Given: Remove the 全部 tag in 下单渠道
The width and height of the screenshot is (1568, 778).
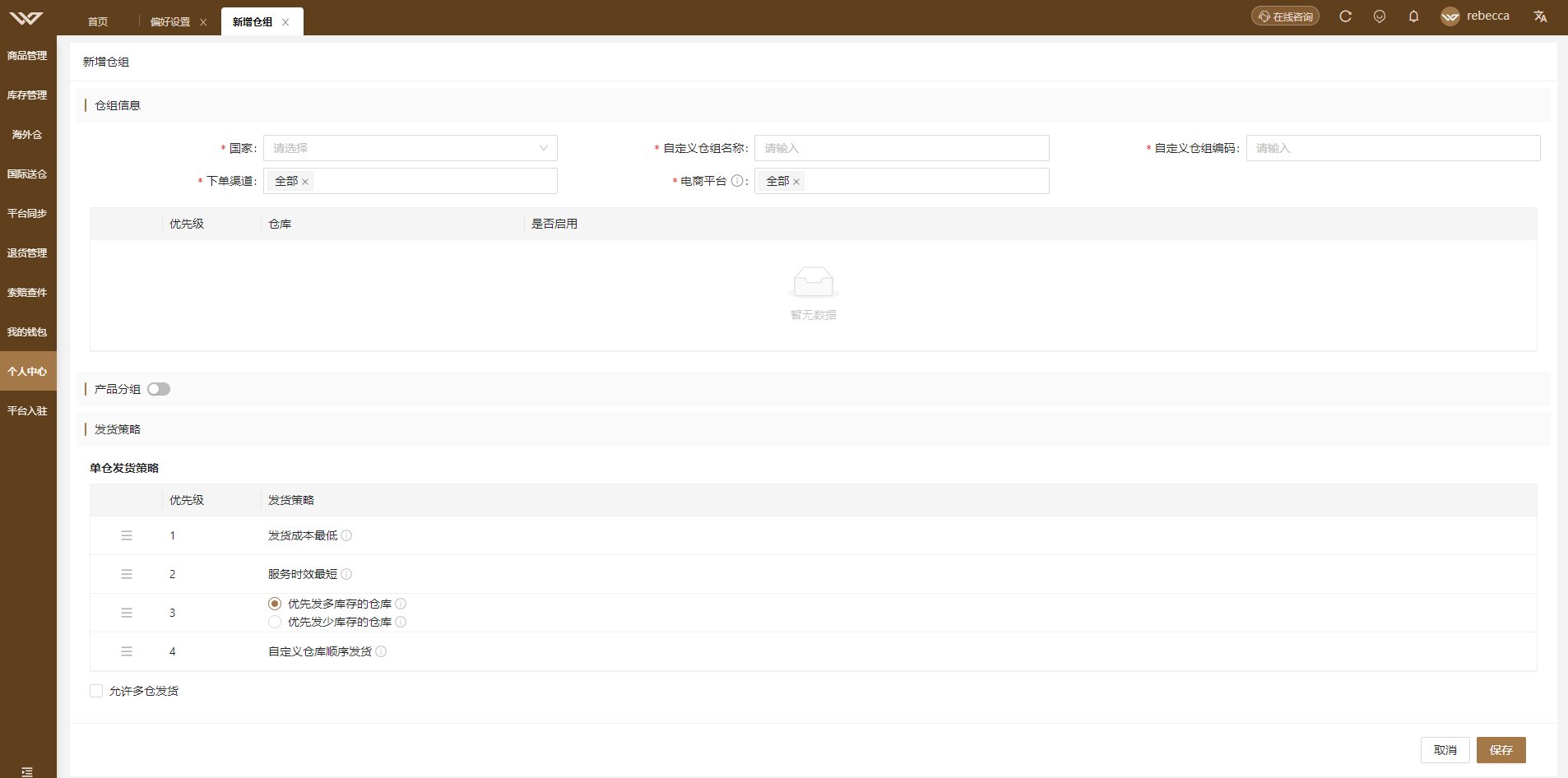Looking at the screenshot, I should pos(305,182).
